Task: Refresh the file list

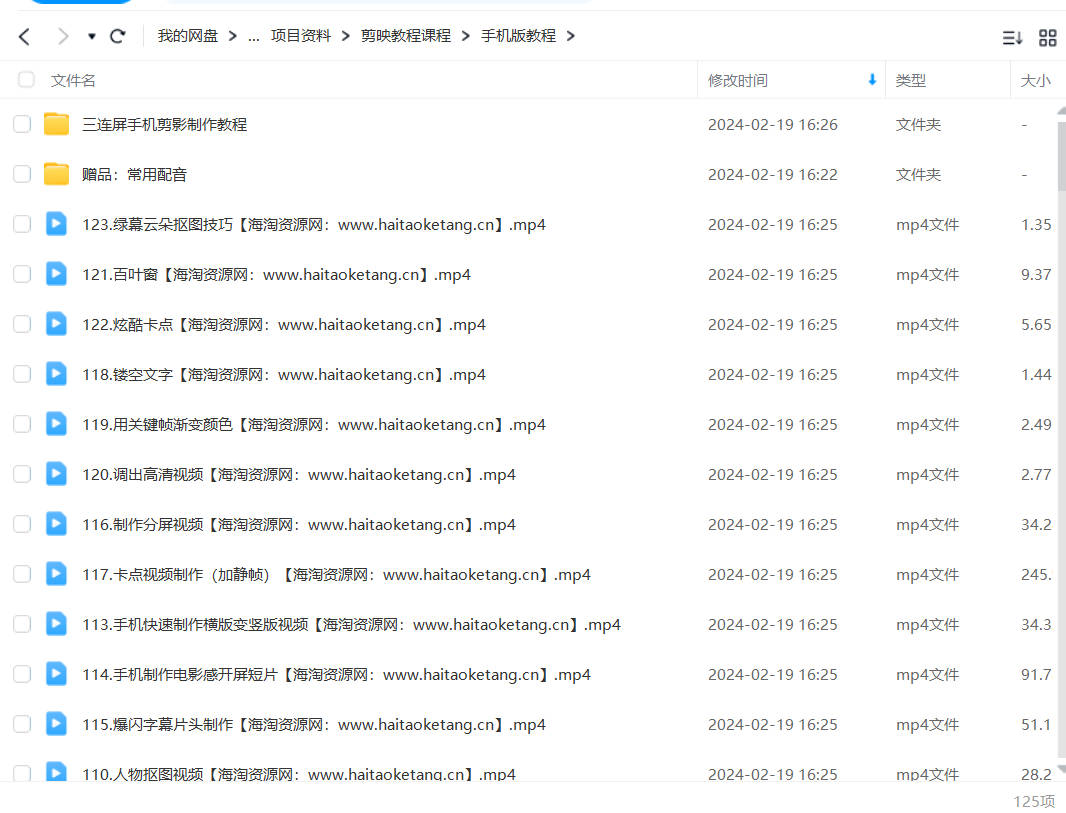Action: coord(118,36)
